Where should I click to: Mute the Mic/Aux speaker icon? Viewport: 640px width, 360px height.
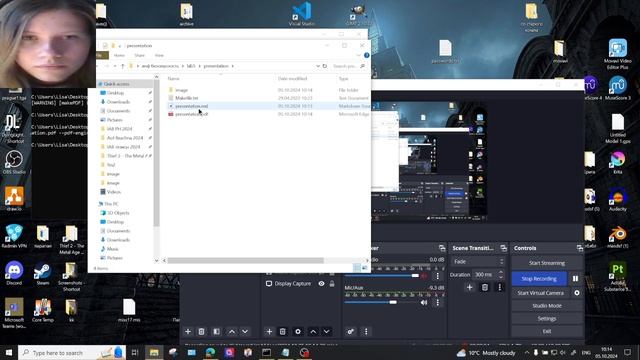(424, 302)
